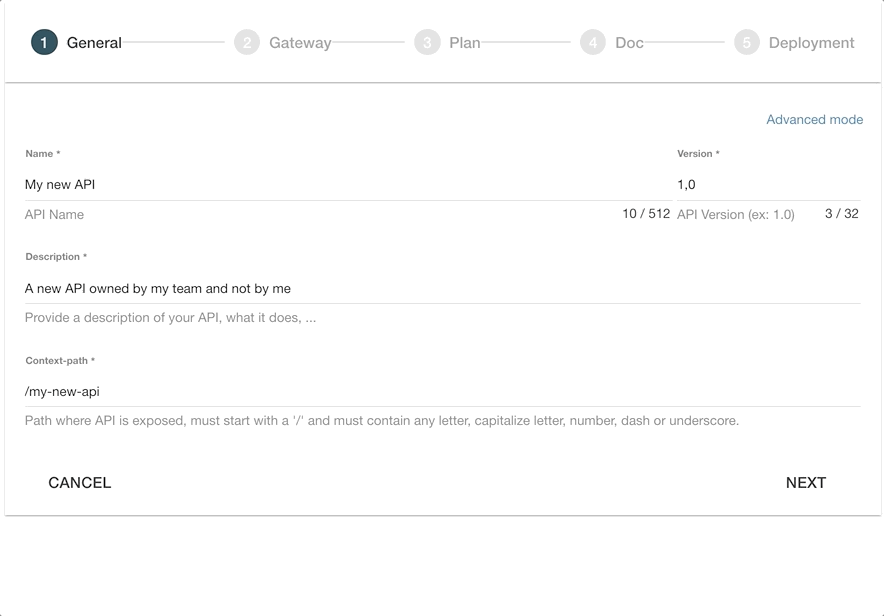Click the Context-path field with /my-new-api
Image resolution: width=884 pixels, height=616 pixels.
pos(443,392)
